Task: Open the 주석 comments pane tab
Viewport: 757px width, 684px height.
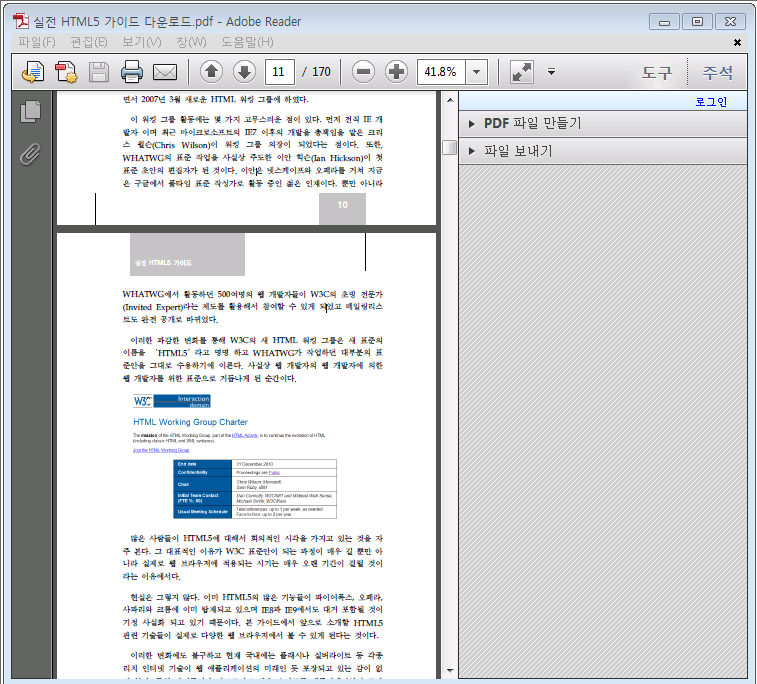Action: point(717,73)
